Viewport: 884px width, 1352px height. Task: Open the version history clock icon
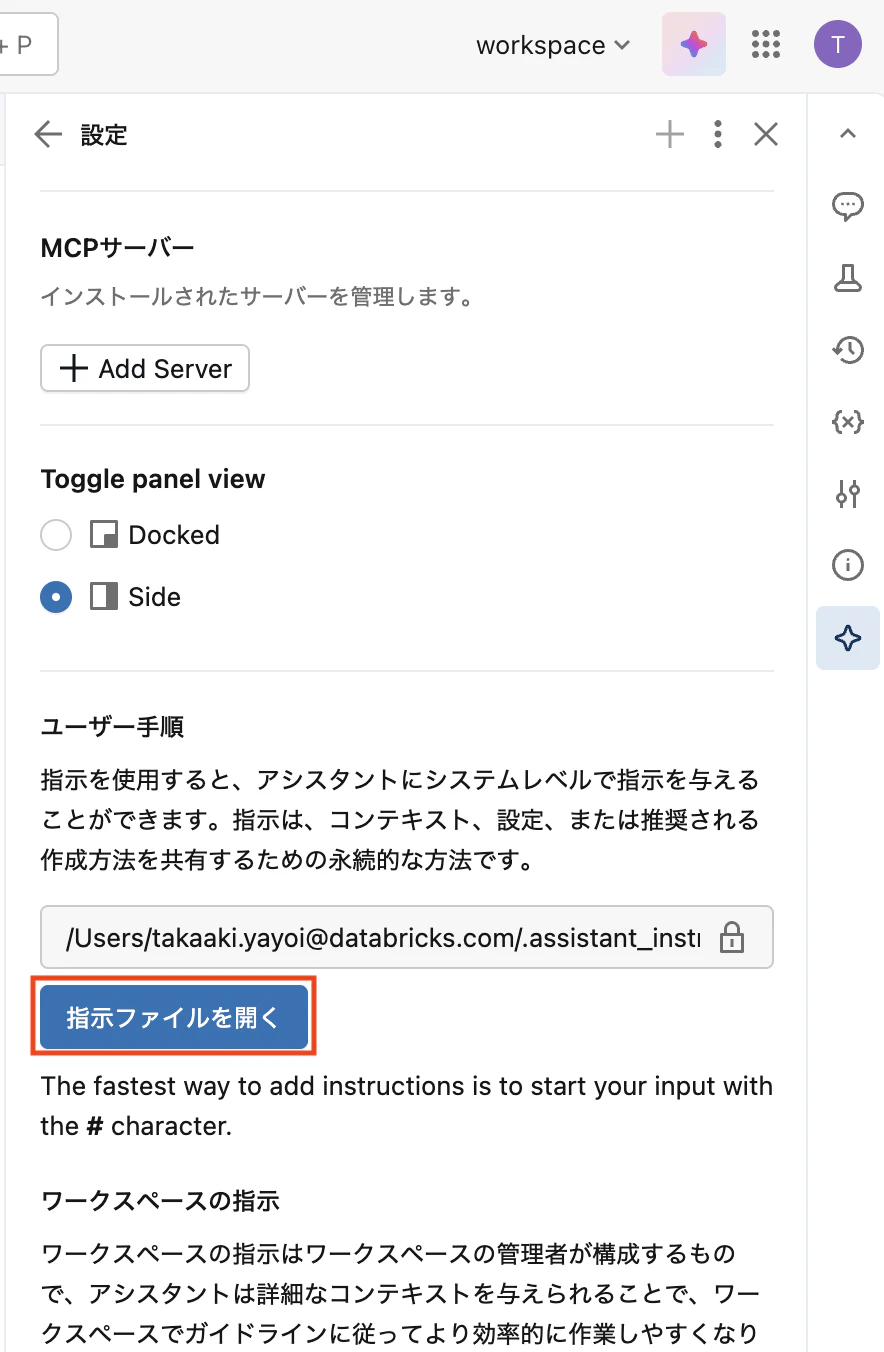847,350
